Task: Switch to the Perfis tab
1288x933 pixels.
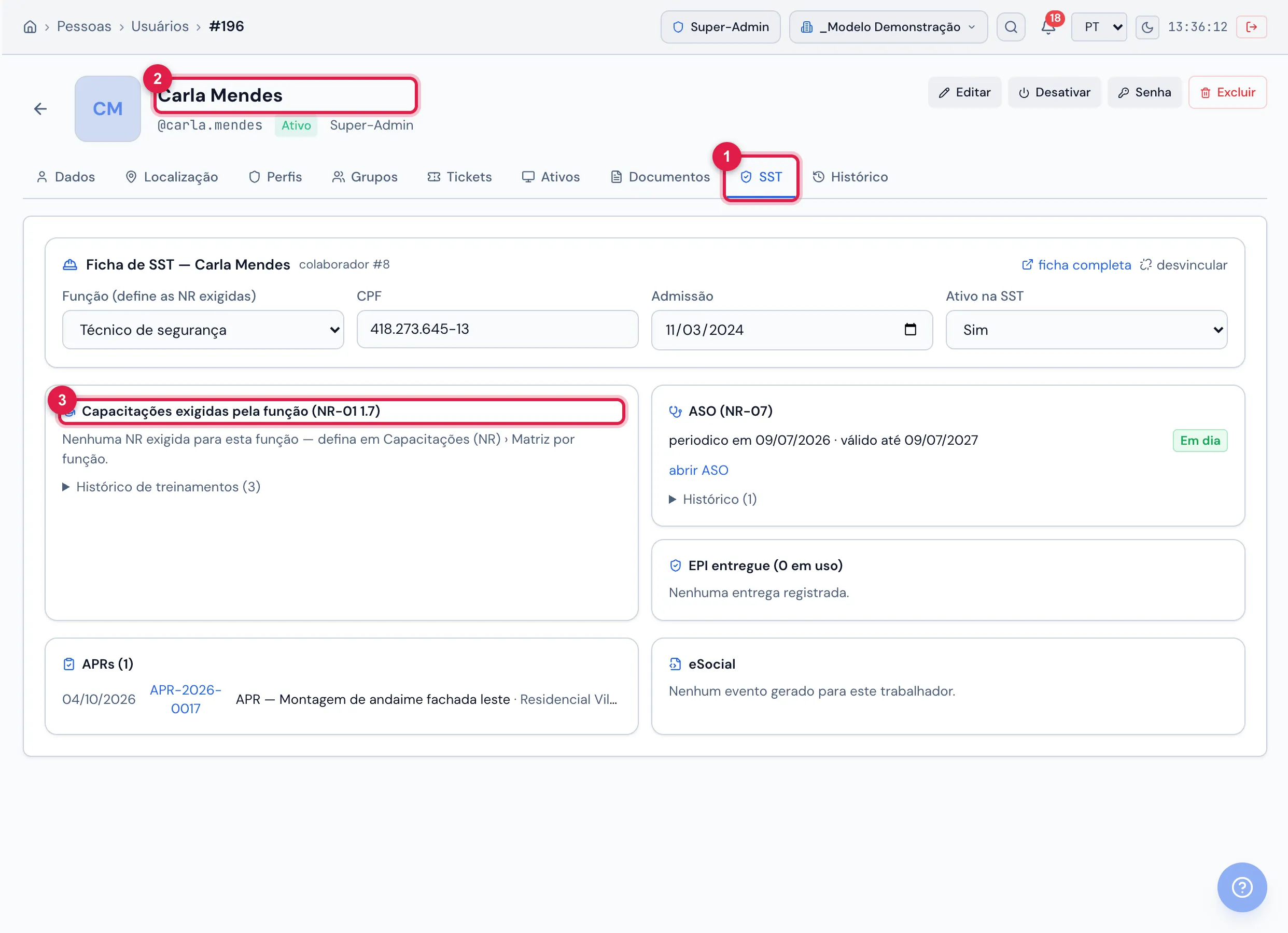Action: tap(275, 177)
